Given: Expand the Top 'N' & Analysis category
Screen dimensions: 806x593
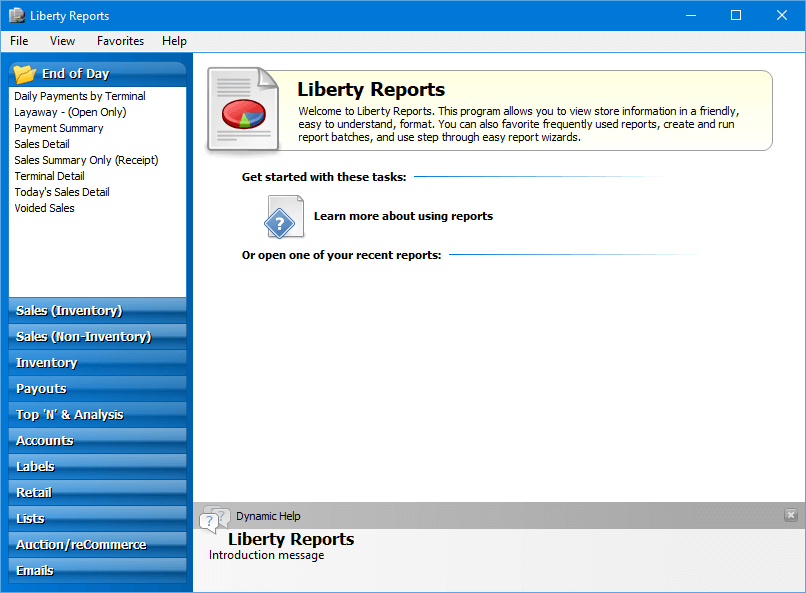Looking at the screenshot, I should click(97, 414).
